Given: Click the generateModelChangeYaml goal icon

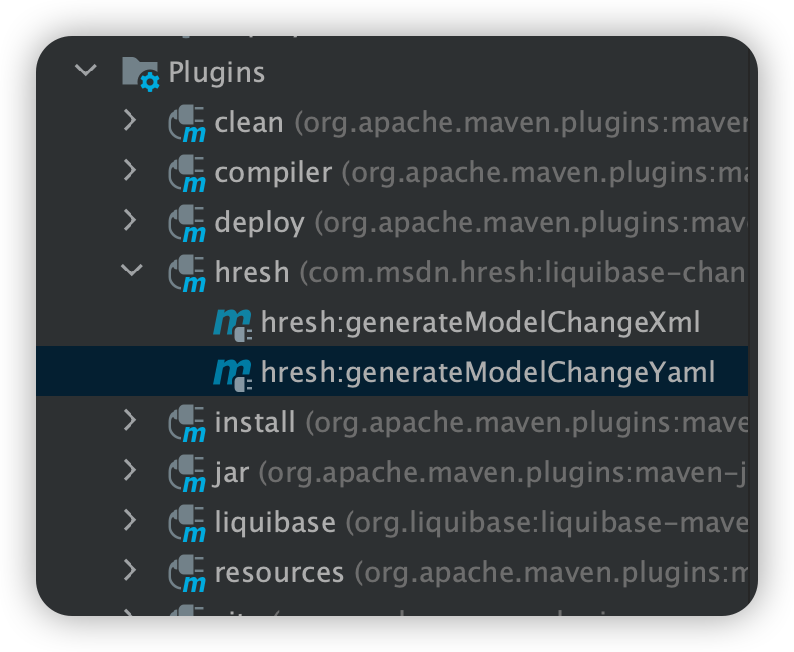Looking at the screenshot, I should click(232, 375).
